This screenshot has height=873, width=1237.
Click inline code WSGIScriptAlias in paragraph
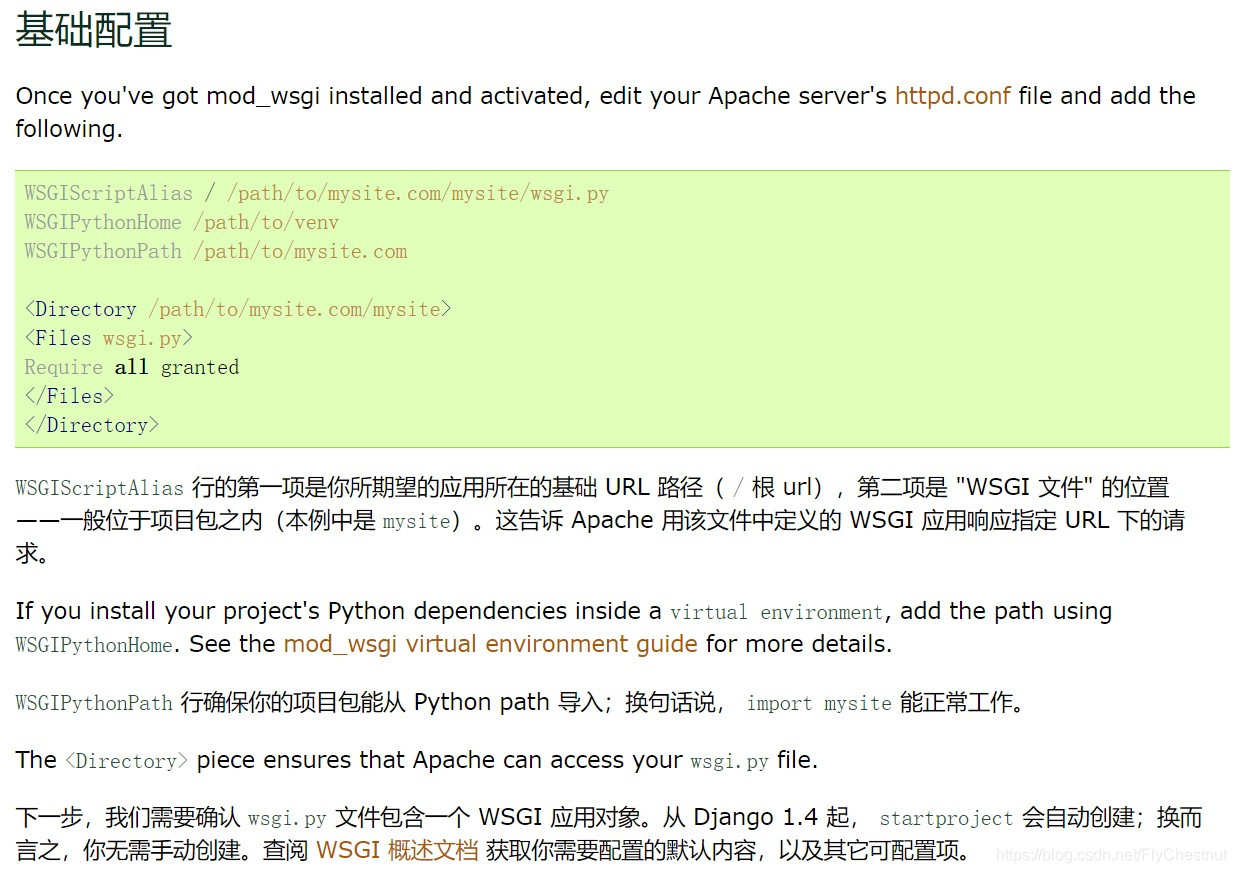pyautogui.click(x=100, y=488)
